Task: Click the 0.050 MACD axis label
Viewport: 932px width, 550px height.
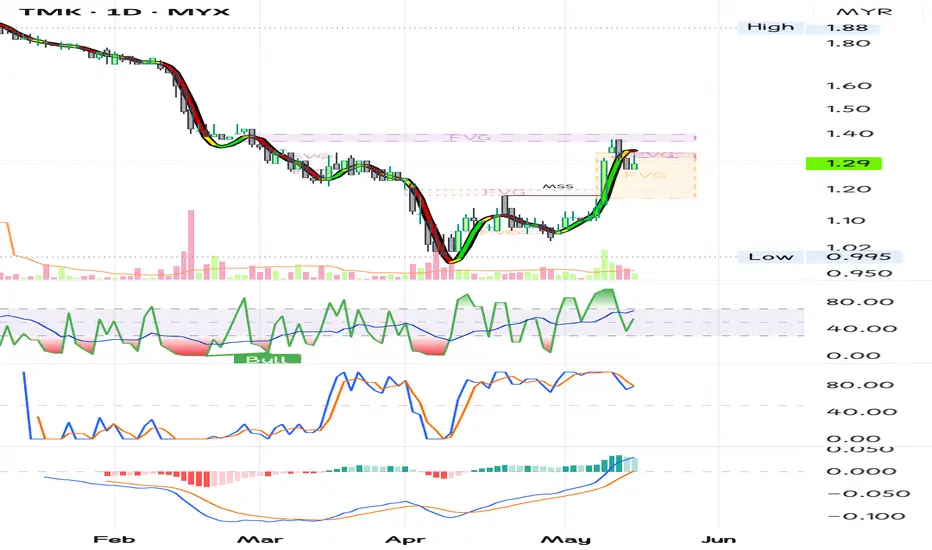Action: [859, 450]
